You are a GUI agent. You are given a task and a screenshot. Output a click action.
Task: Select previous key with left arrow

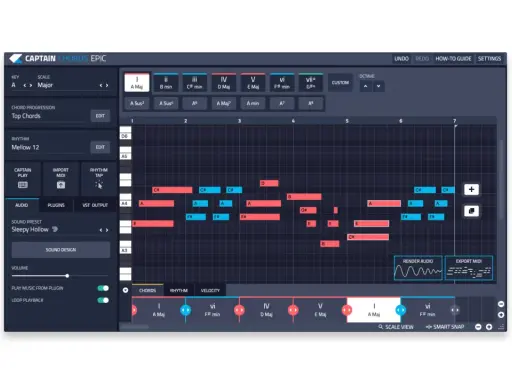tap(24, 85)
